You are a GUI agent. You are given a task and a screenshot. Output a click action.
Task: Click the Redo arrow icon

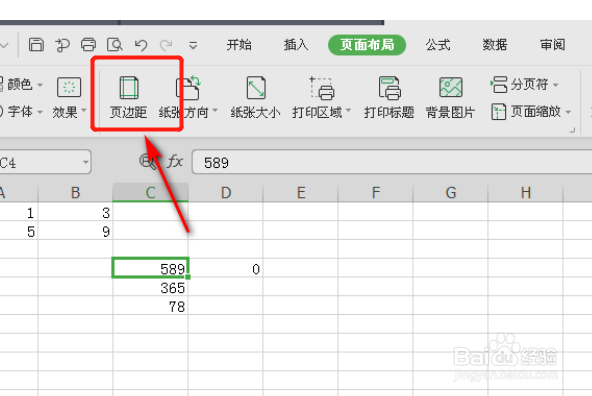[166, 45]
